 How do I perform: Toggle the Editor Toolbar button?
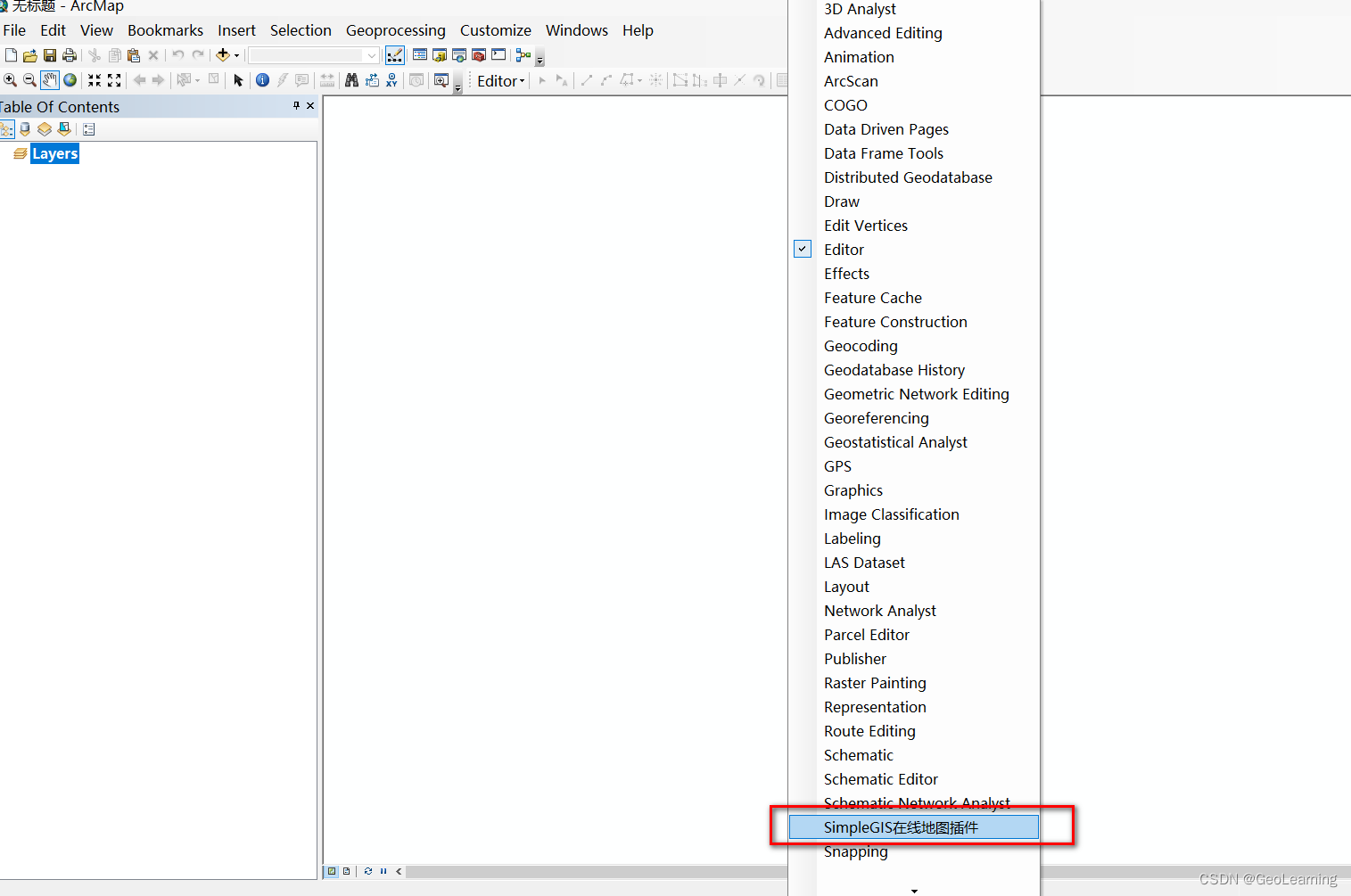tap(395, 55)
